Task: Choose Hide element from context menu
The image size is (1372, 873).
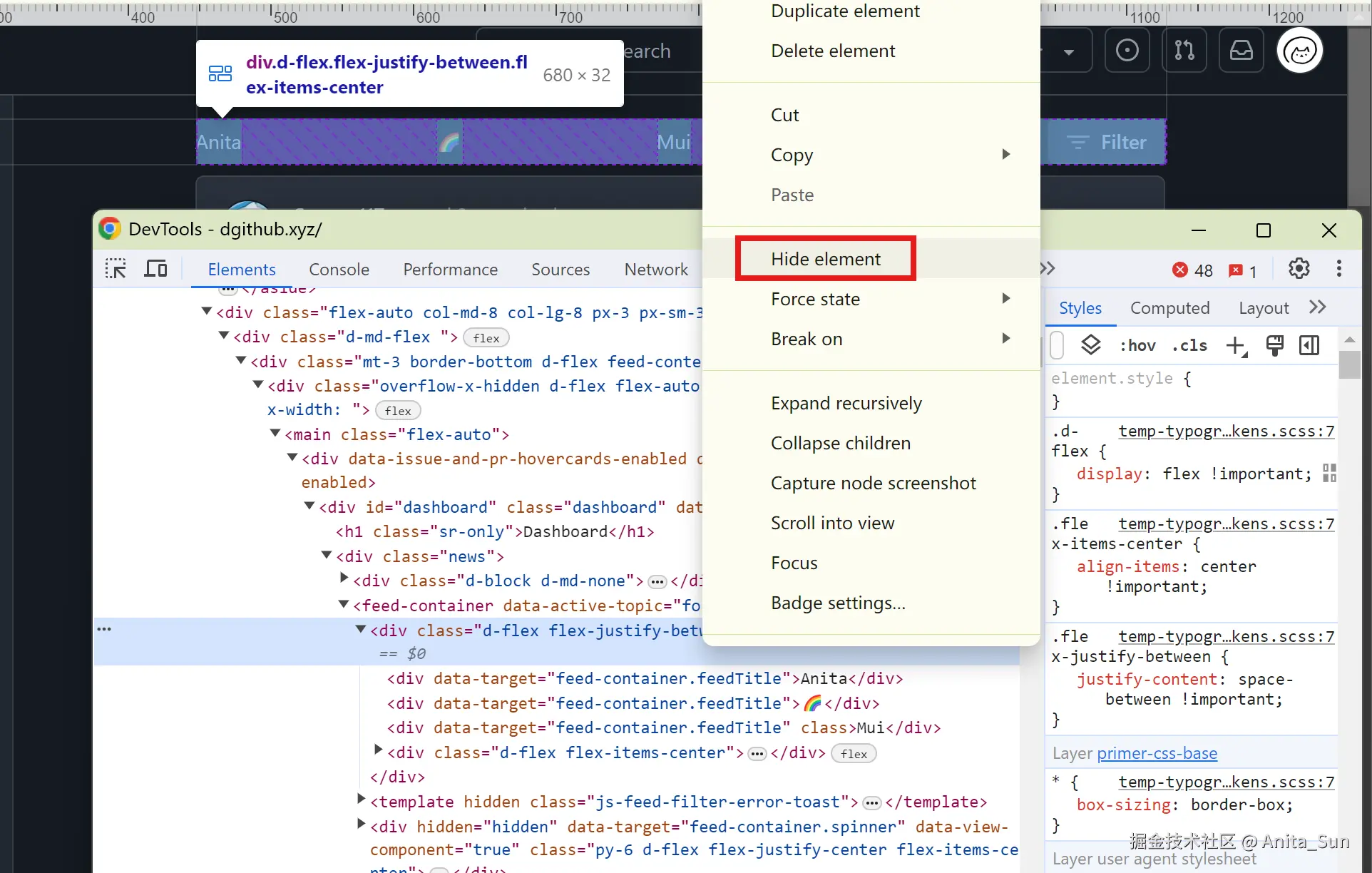Action: (x=826, y=259)
